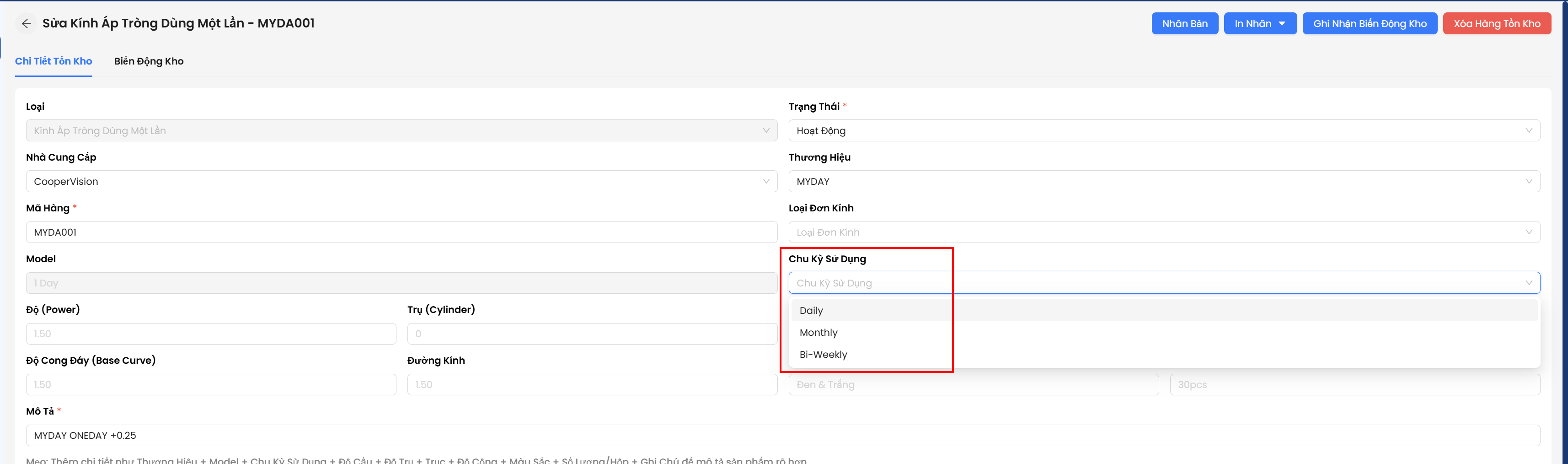Click the Nhà Cung Cấp chevron icon

766,182
